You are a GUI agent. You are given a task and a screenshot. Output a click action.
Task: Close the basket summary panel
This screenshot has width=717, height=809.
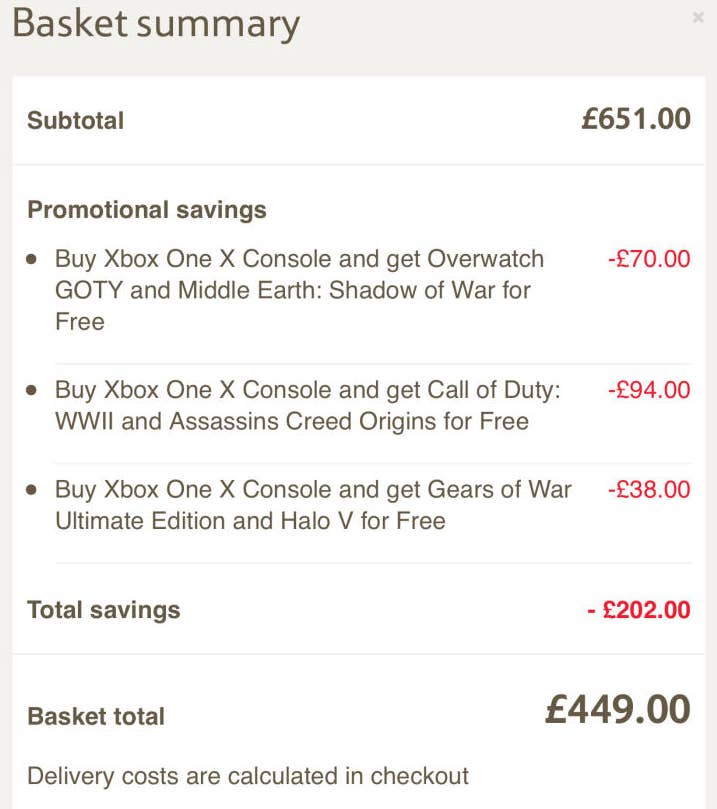click(697, 18)
